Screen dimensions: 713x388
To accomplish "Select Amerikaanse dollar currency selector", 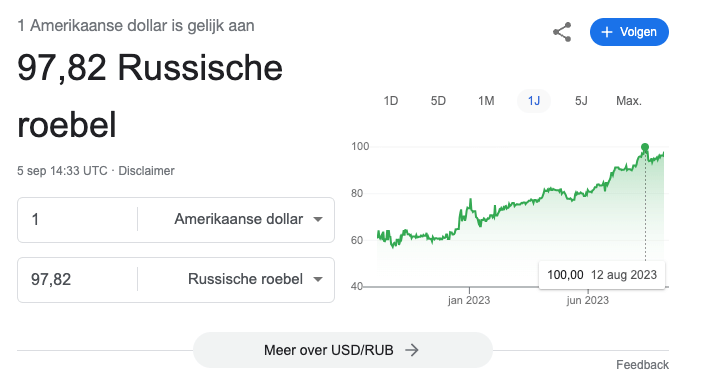I will click(x=248, y=219).
